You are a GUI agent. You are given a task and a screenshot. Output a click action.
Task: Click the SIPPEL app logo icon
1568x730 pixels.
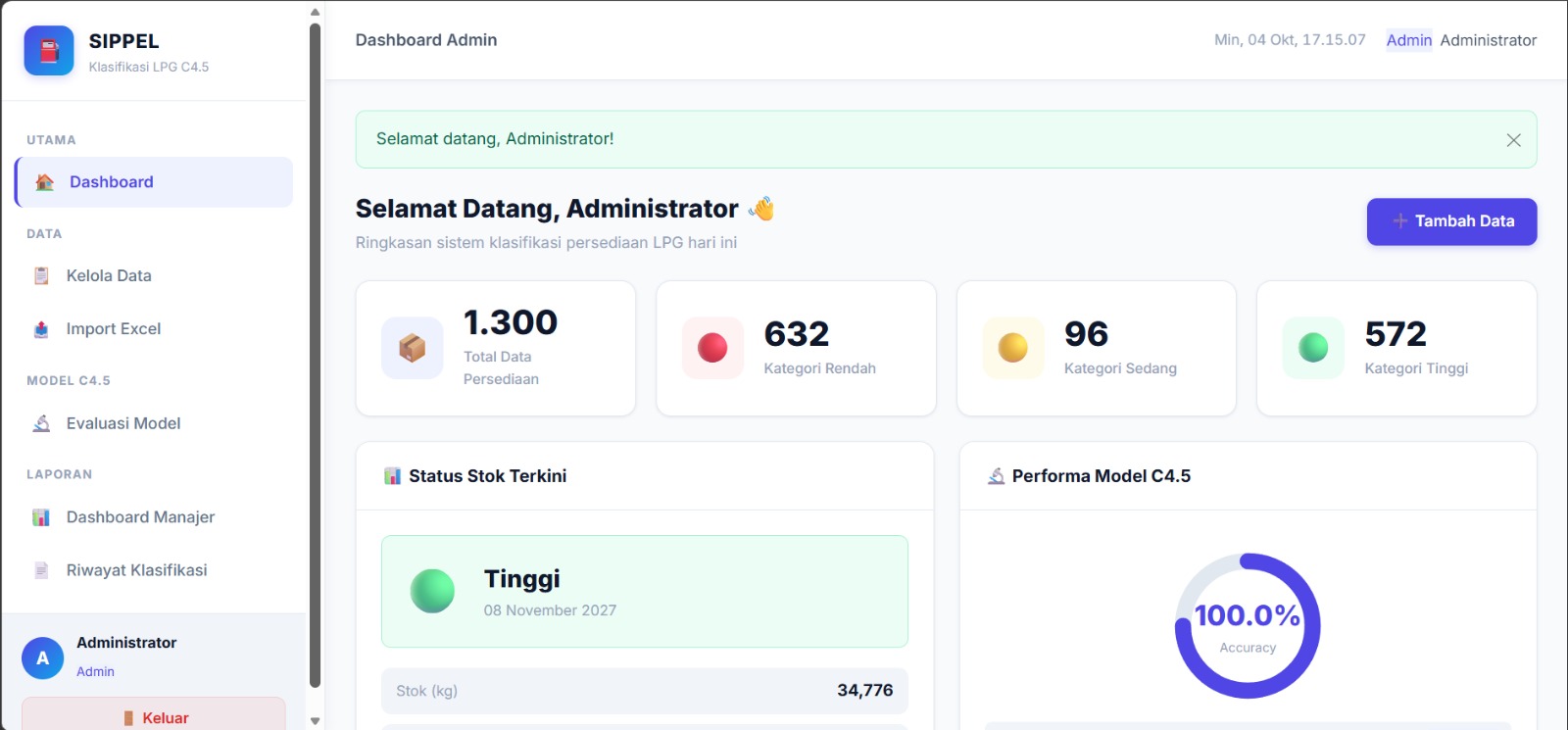[49, 51]
